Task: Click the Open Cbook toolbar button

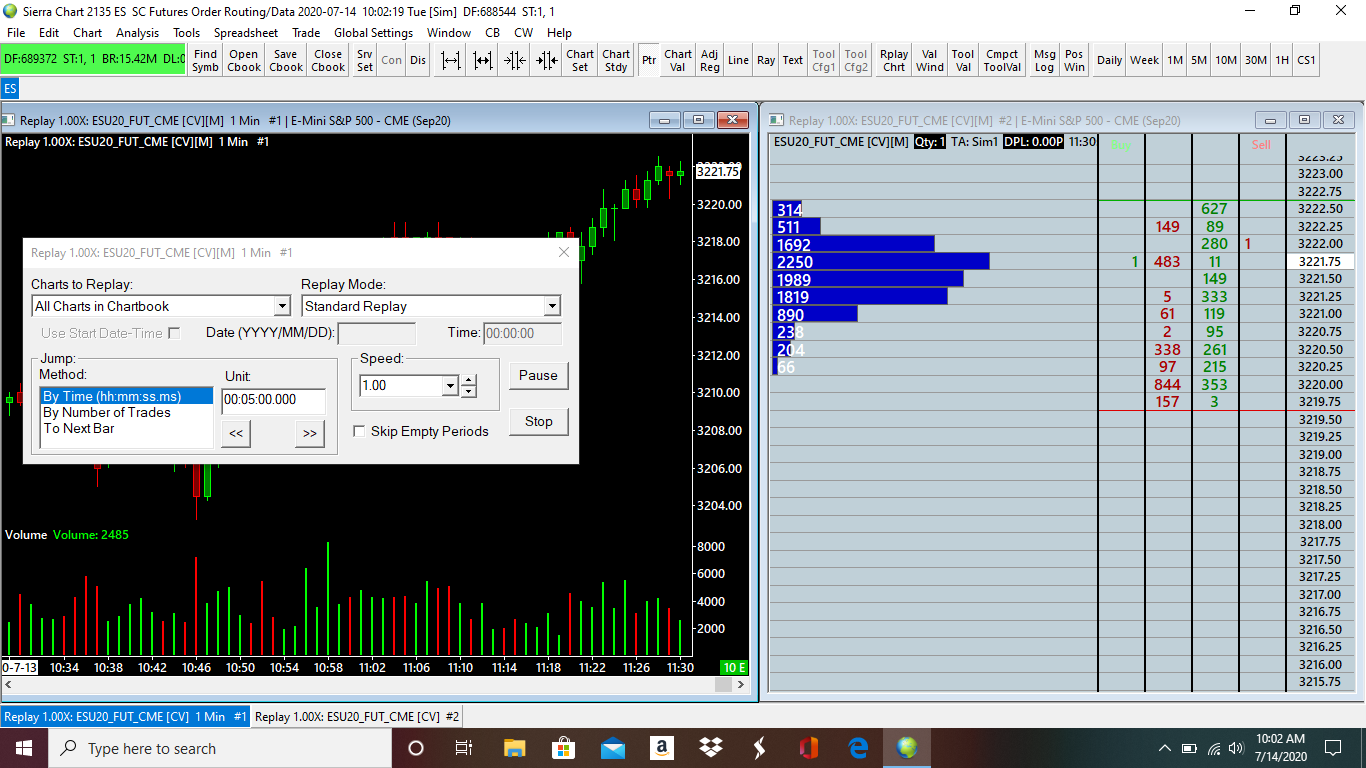Action: [x=244, y=60]
